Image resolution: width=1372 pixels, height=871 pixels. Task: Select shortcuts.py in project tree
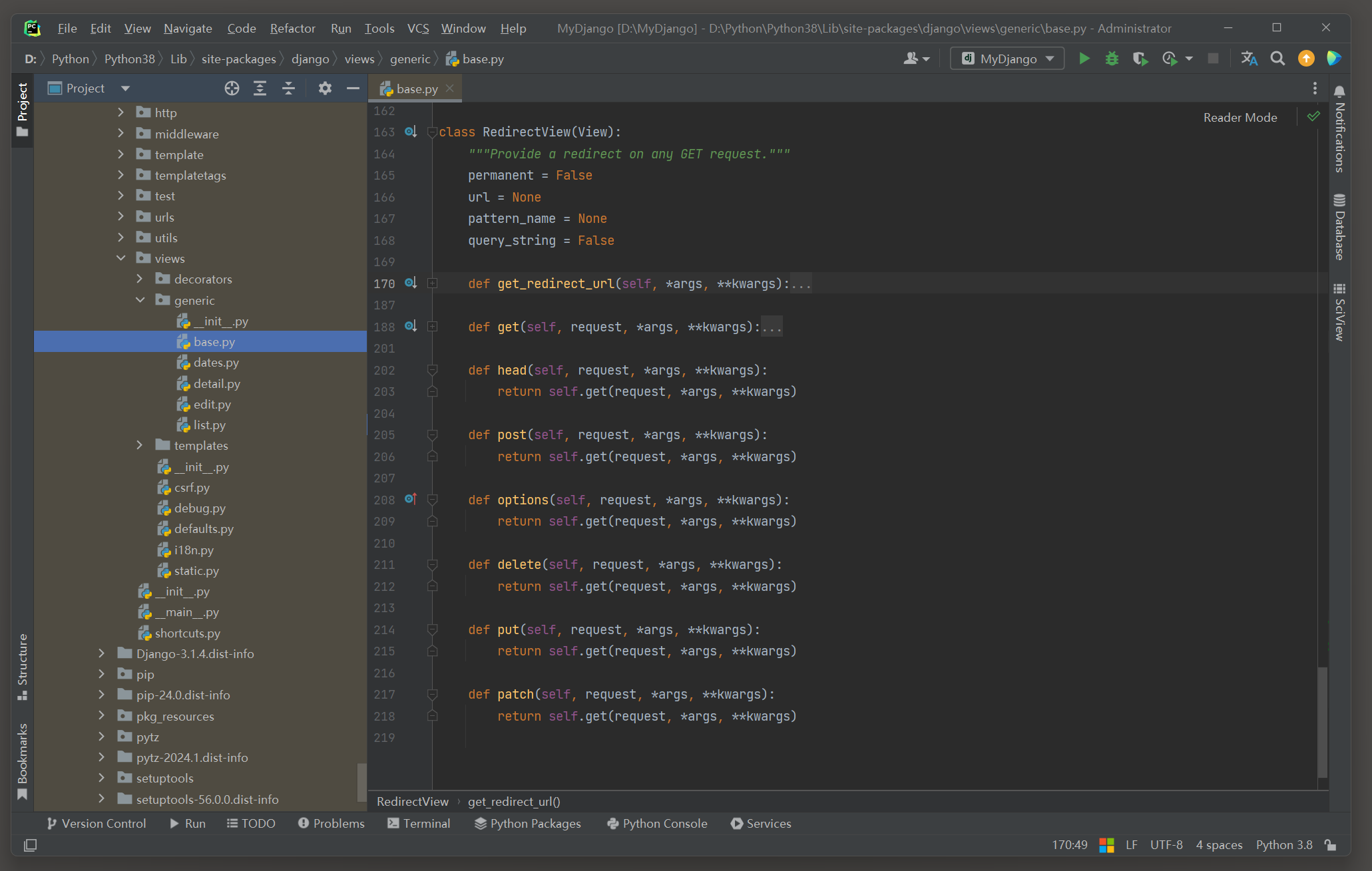pyautogui.click(x=187, y=633)
